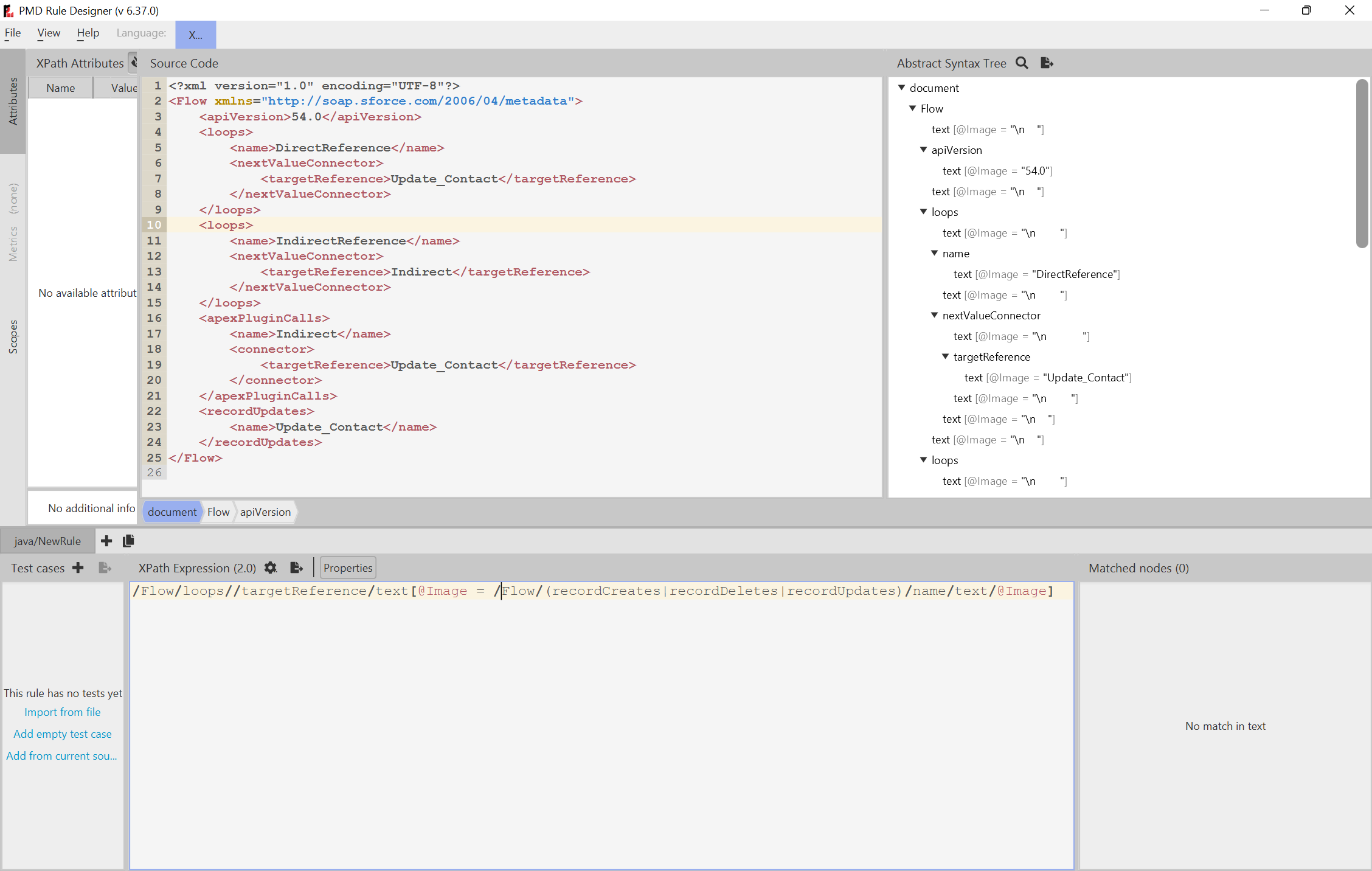
Task: Click the plus icon to add a new rule
Action: pos(106,541)
